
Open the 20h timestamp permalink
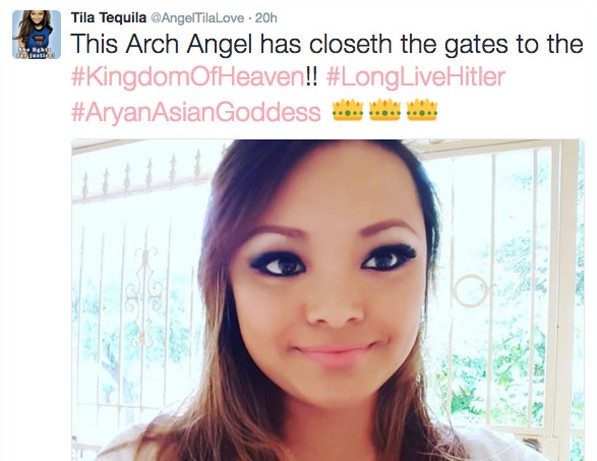tap(266, 18)
